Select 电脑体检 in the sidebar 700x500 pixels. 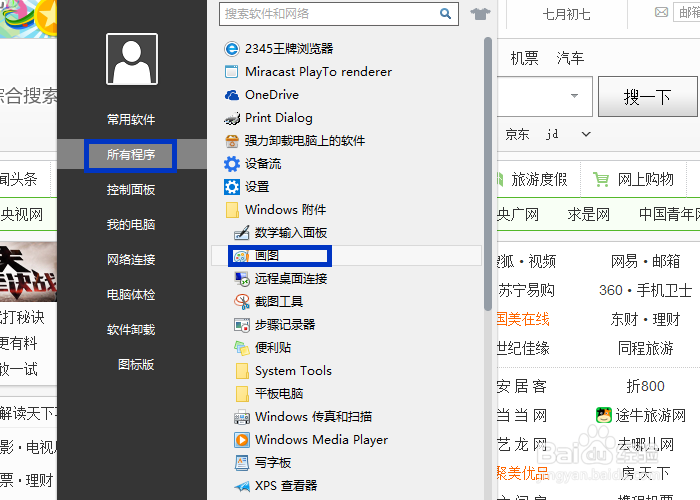click(131, 295)
